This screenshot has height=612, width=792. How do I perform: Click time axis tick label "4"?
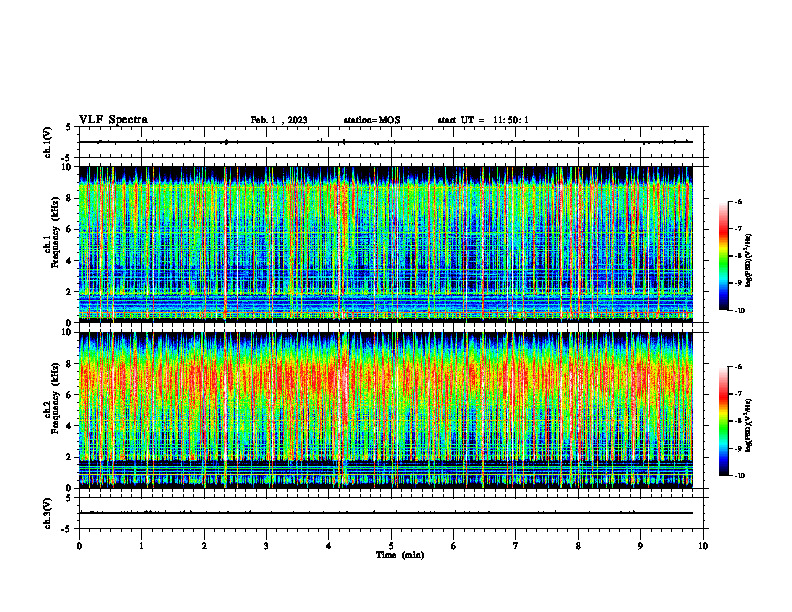click(329, 546)
